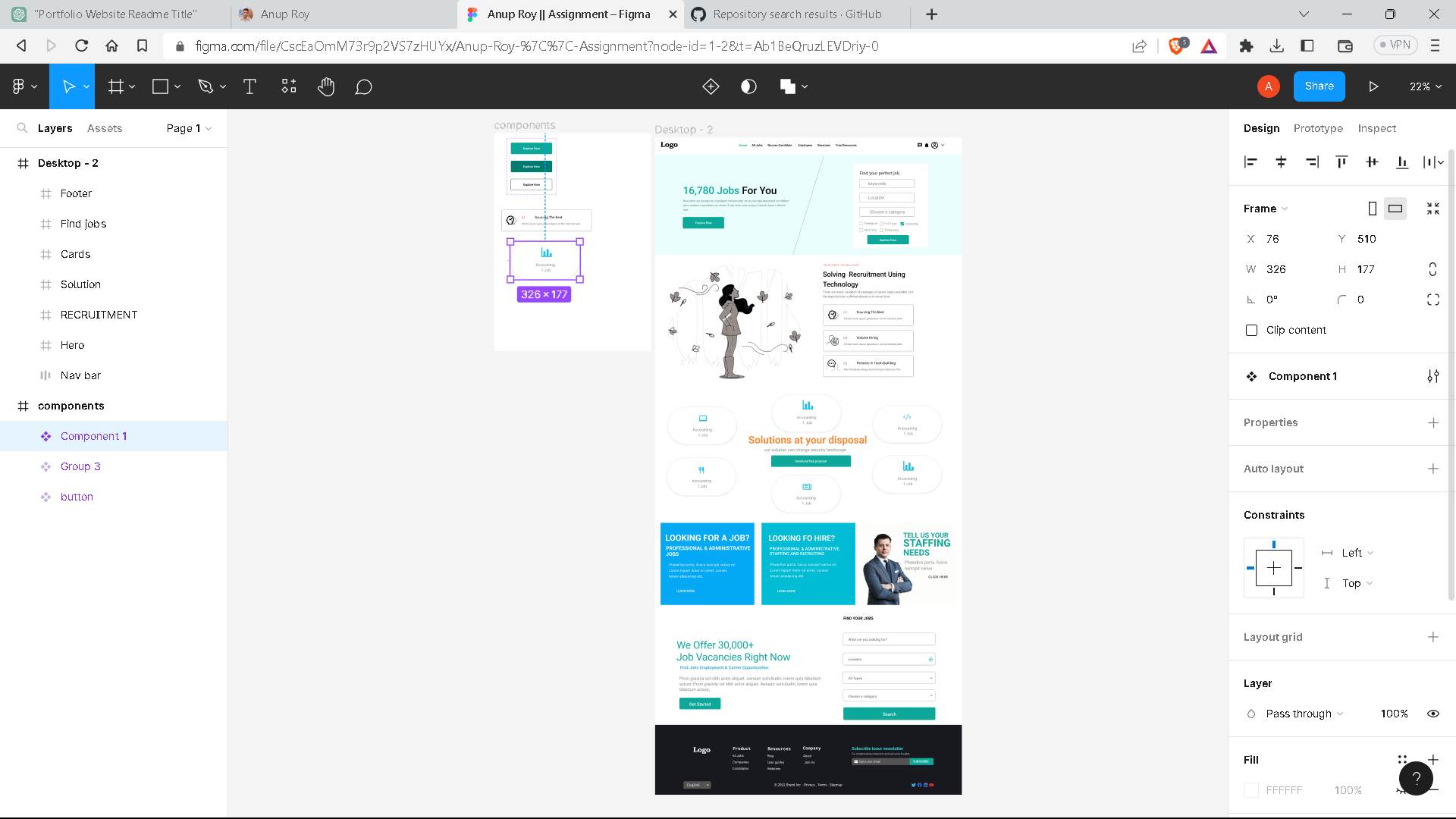Select the Move tool
The image size is (1456, 819).
point(68,86)
